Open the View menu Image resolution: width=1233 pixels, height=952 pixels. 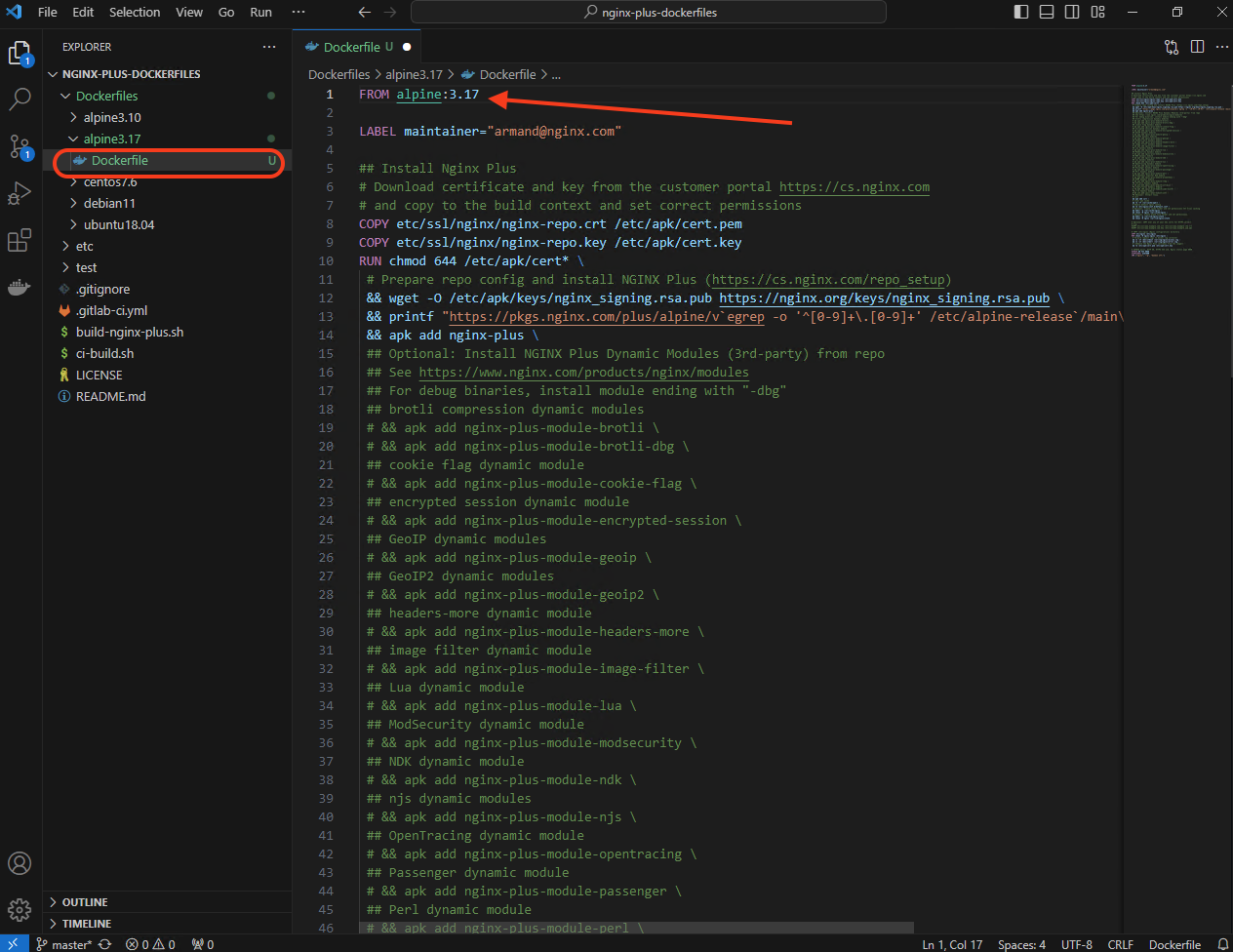click(189, 12)
